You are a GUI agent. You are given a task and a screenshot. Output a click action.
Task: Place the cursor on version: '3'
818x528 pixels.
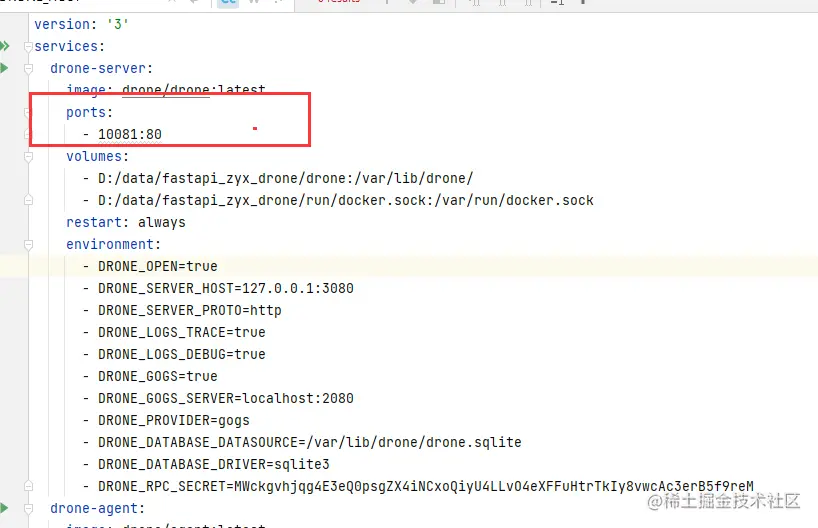[81, 24]
